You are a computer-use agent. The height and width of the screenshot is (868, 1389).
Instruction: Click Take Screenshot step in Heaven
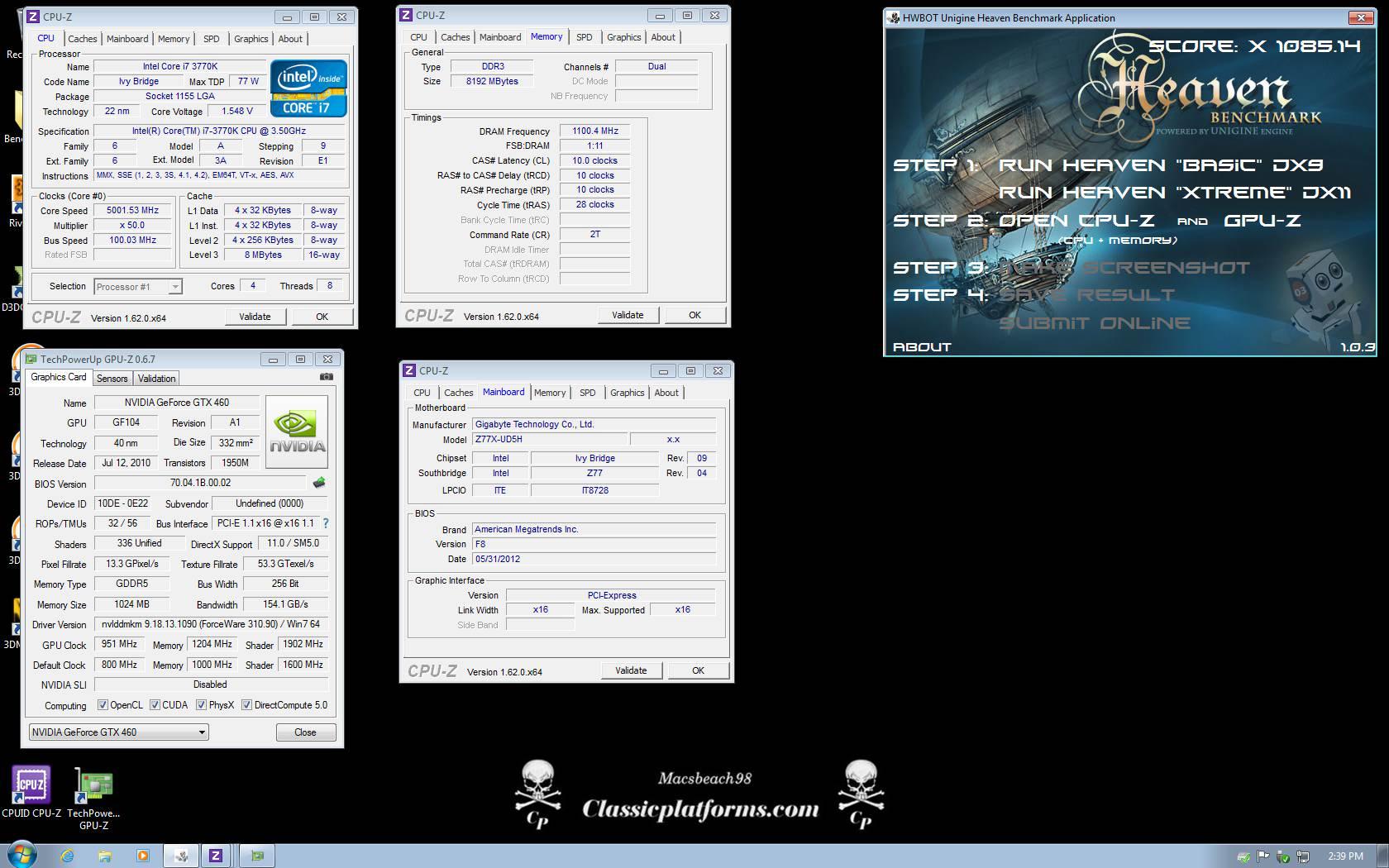click(1124, 268)
